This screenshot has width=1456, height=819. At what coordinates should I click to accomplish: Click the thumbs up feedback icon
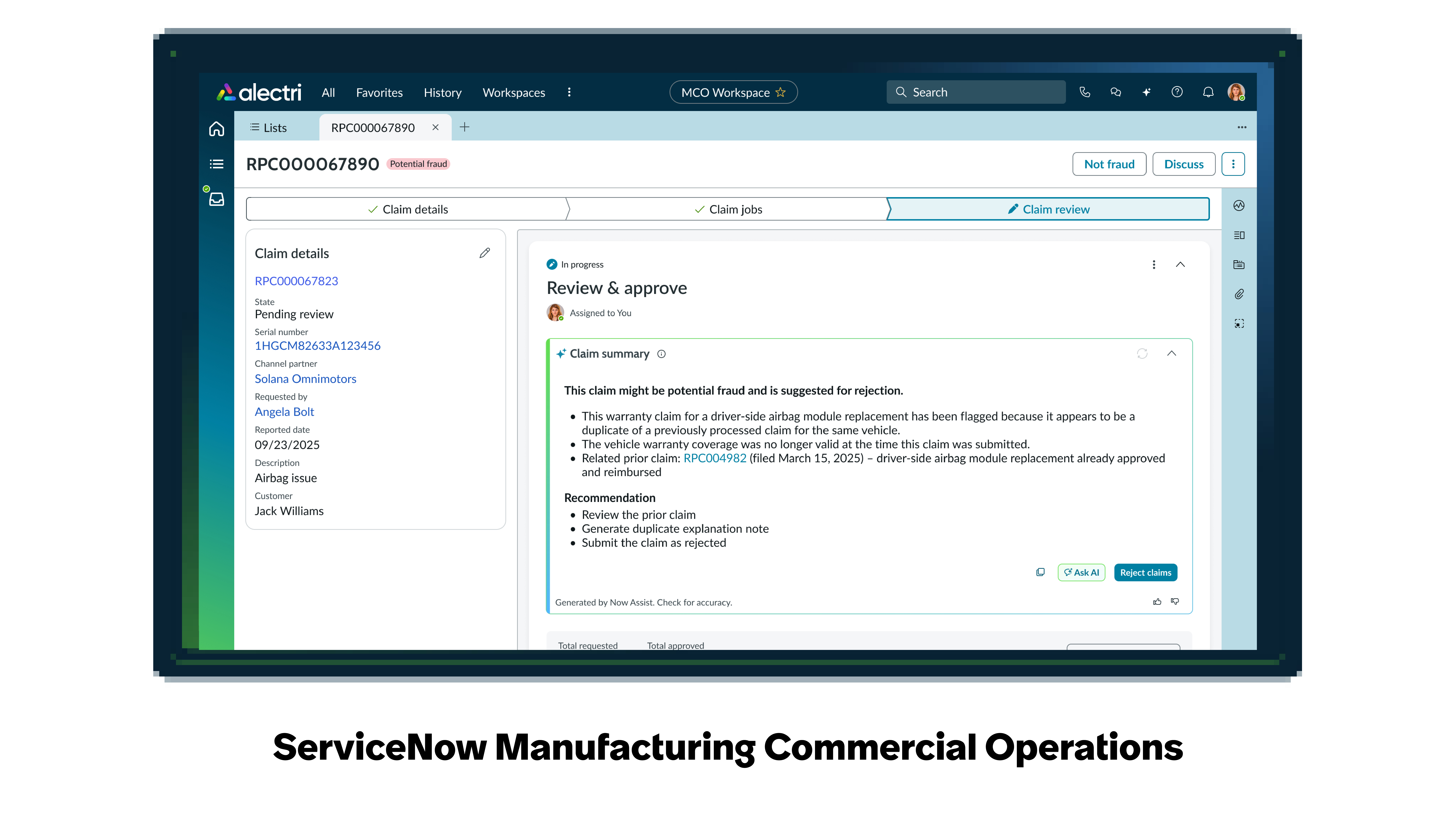(1157, 601)
